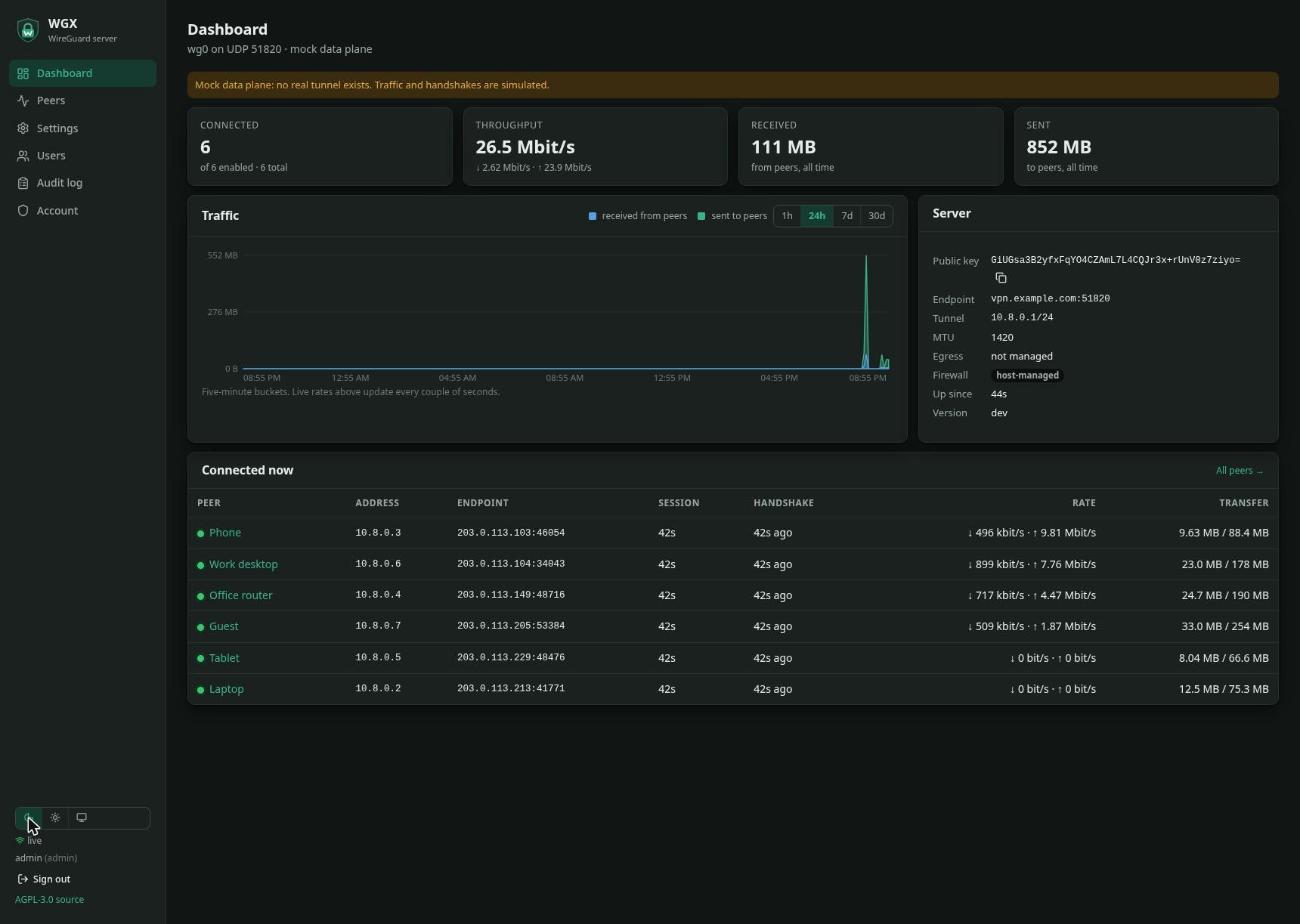The height and width of the screenshot is (924, 1300).
Task: Click the PEER column header
Action: click(209, 503)
